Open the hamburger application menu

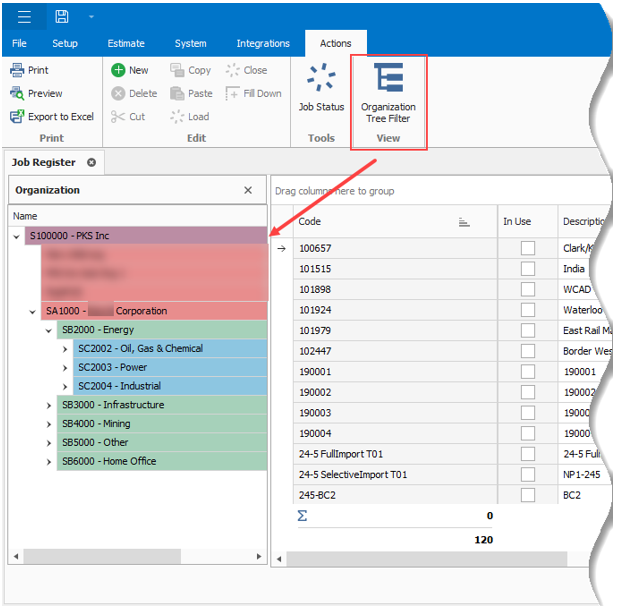coord(24,16)
